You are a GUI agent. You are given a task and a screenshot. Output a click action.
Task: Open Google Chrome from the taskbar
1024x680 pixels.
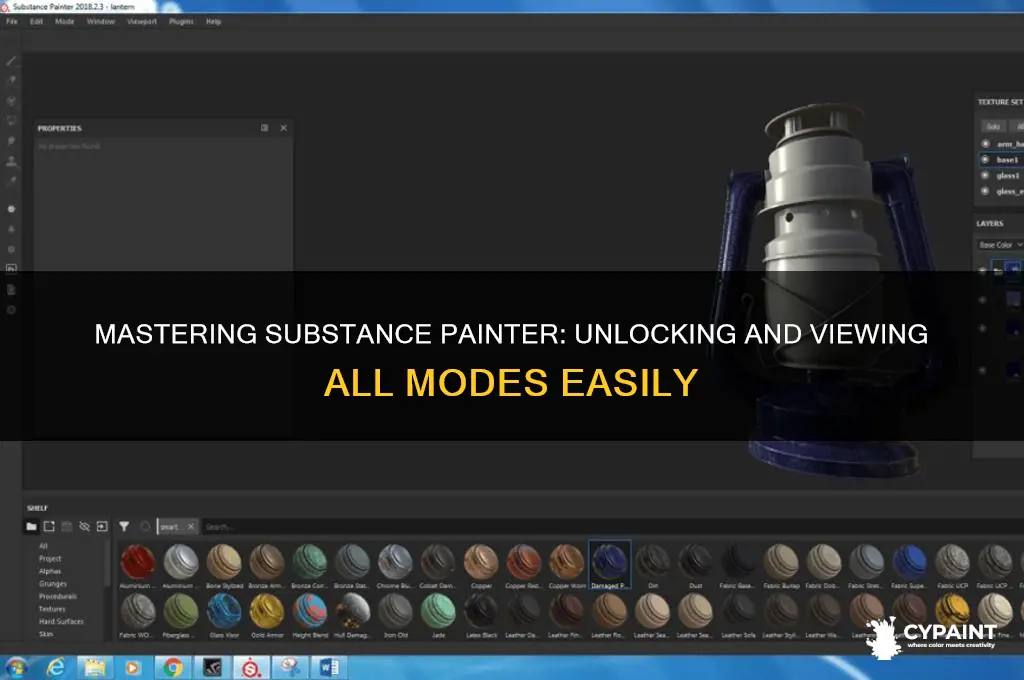[x=173, y=668]
